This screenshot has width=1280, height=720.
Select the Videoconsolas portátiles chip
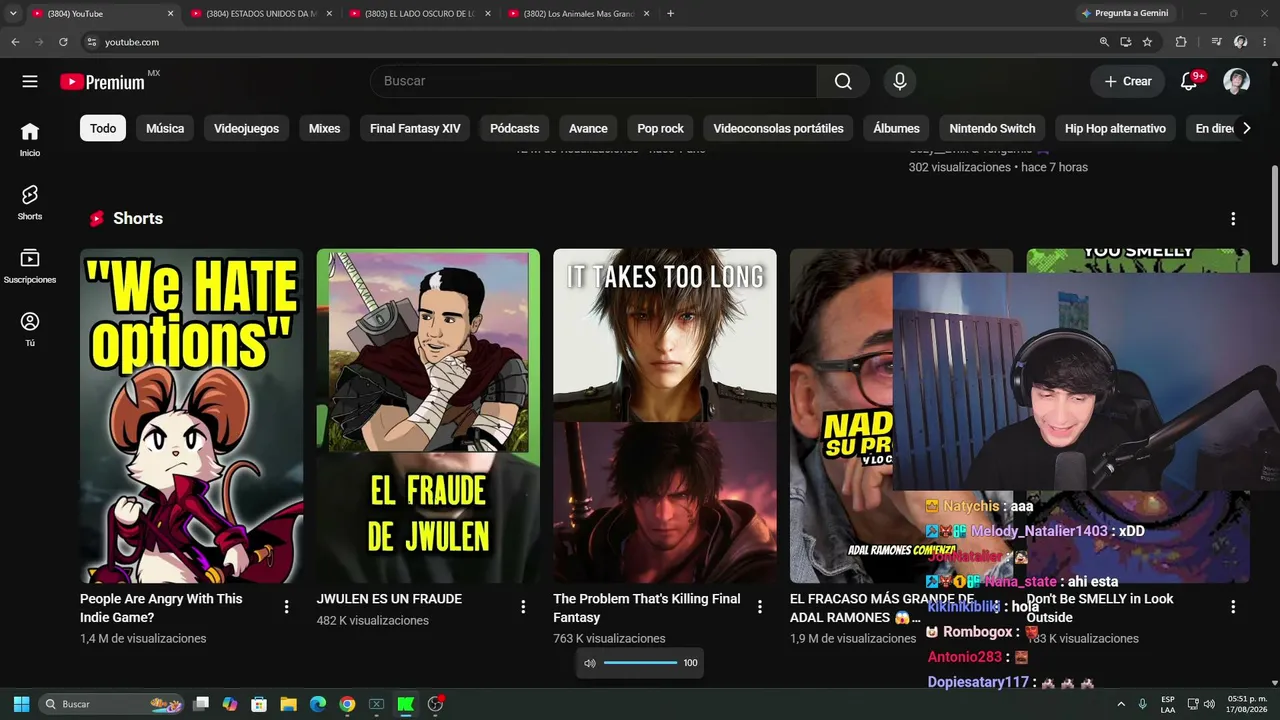(x=778, y=128)
